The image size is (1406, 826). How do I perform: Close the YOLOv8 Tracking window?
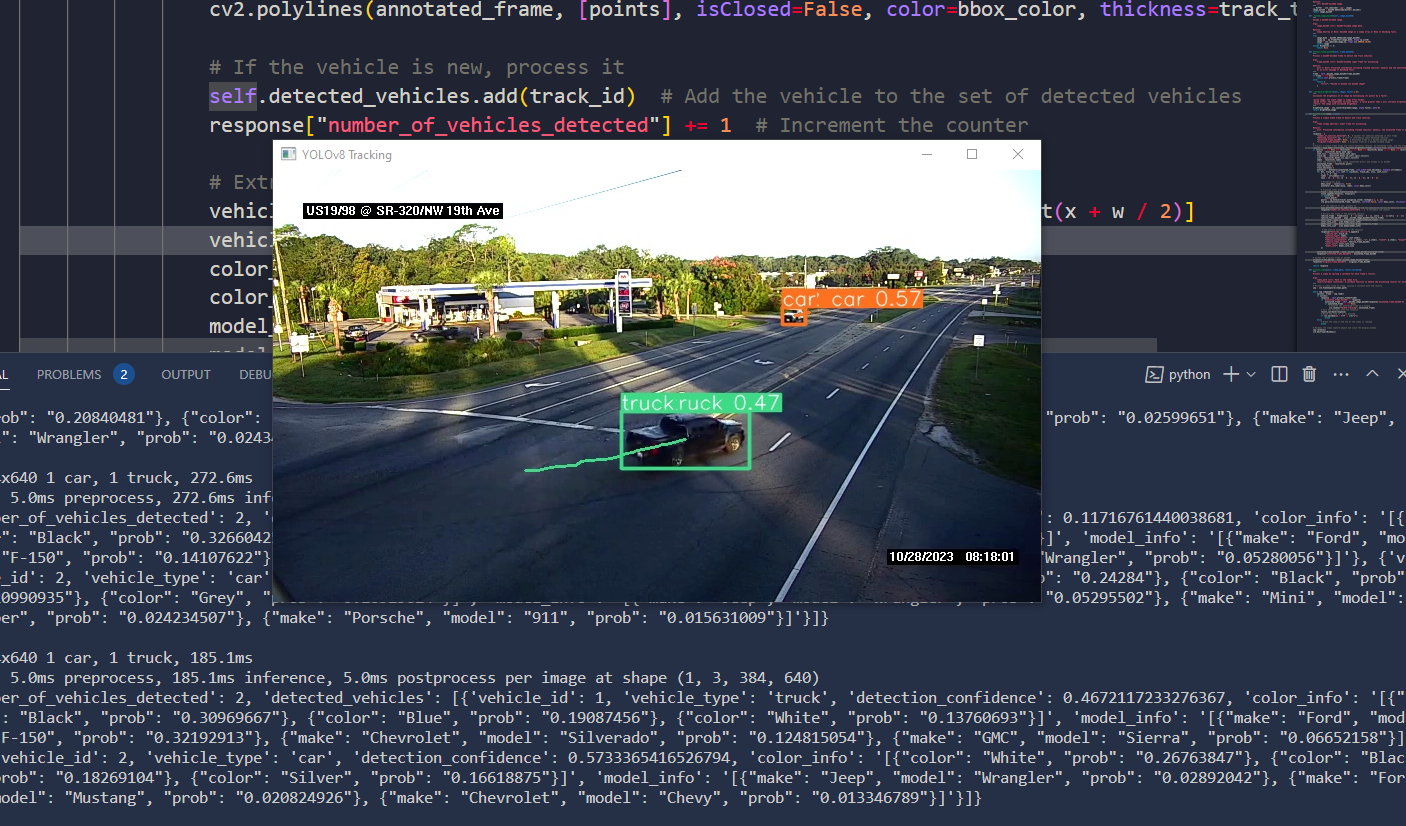click(1018, 155)
